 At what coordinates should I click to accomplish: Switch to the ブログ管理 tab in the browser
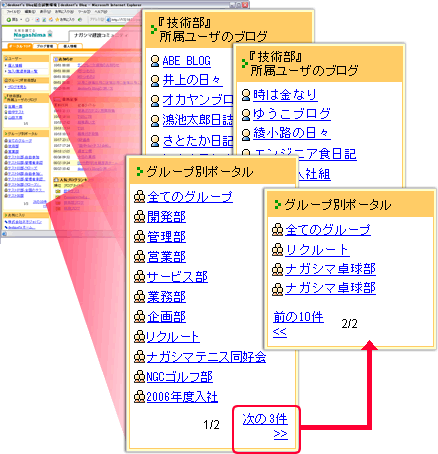point(45,46)
